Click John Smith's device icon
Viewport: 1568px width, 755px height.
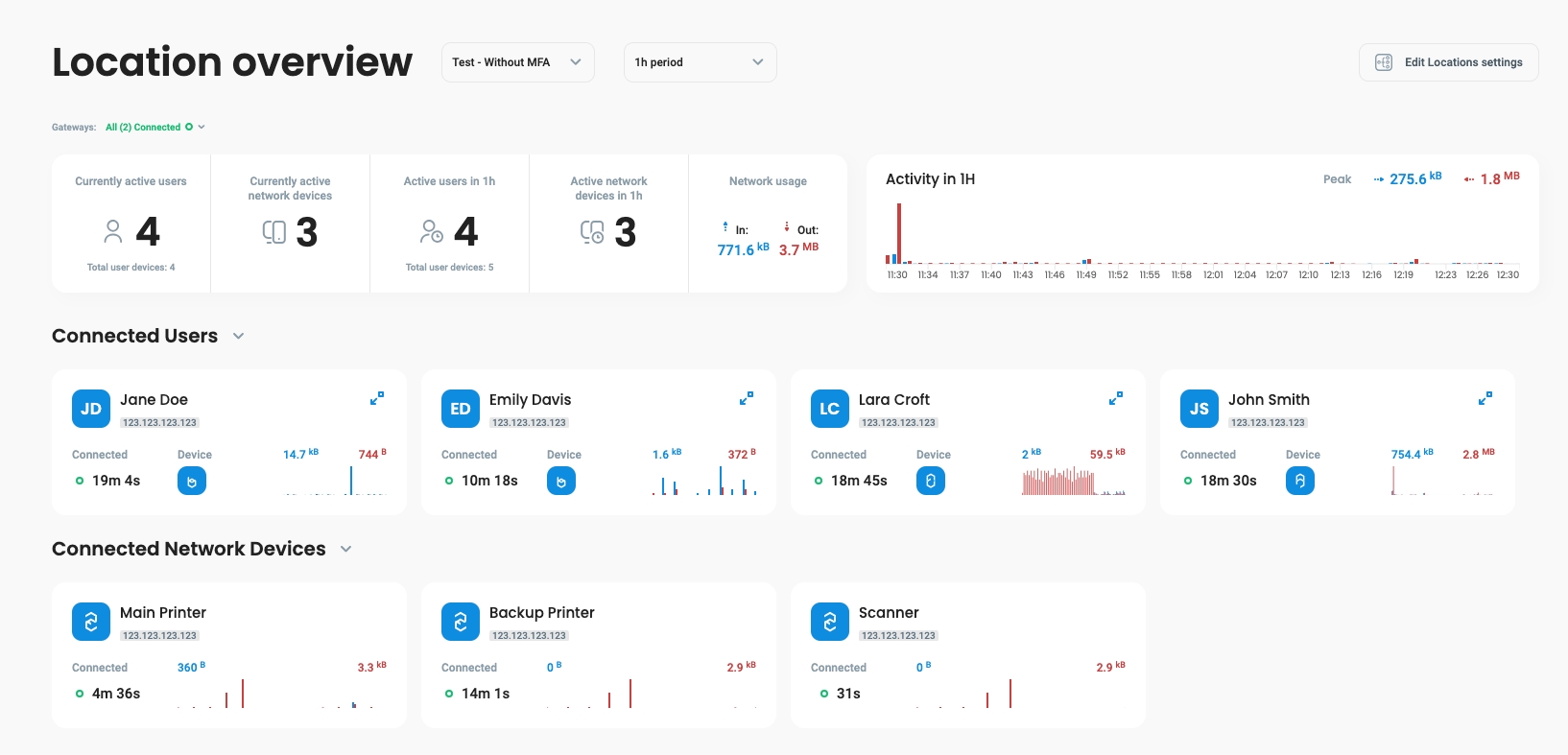tap(1299, 481)
